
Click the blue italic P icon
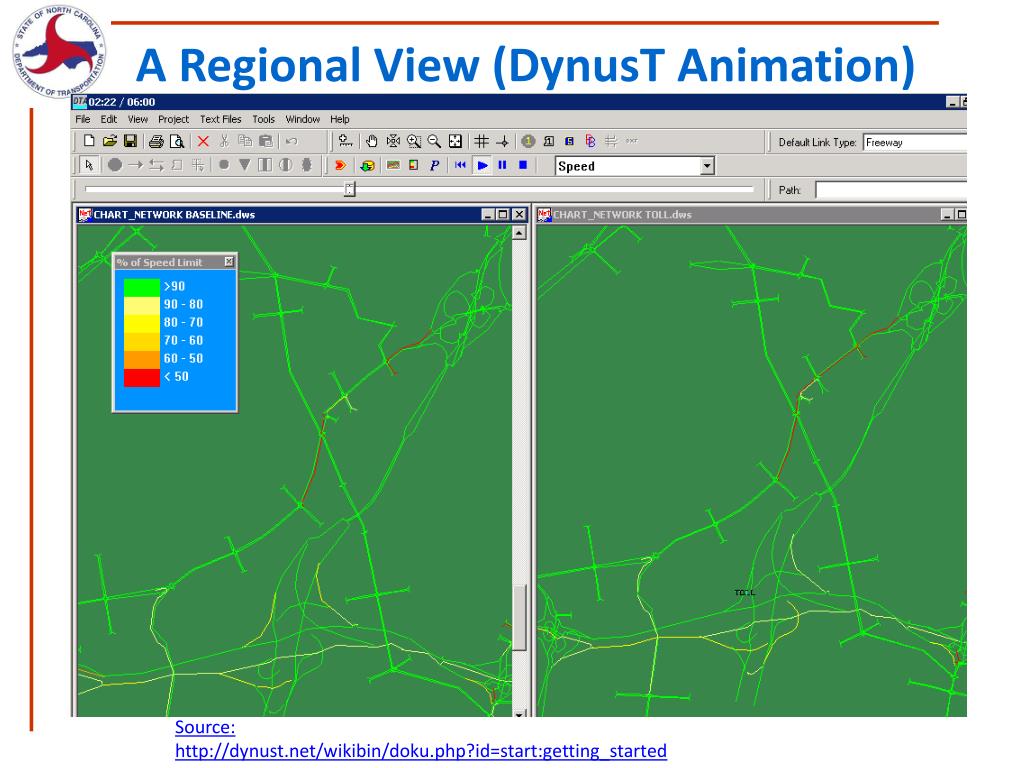(434, 165)
